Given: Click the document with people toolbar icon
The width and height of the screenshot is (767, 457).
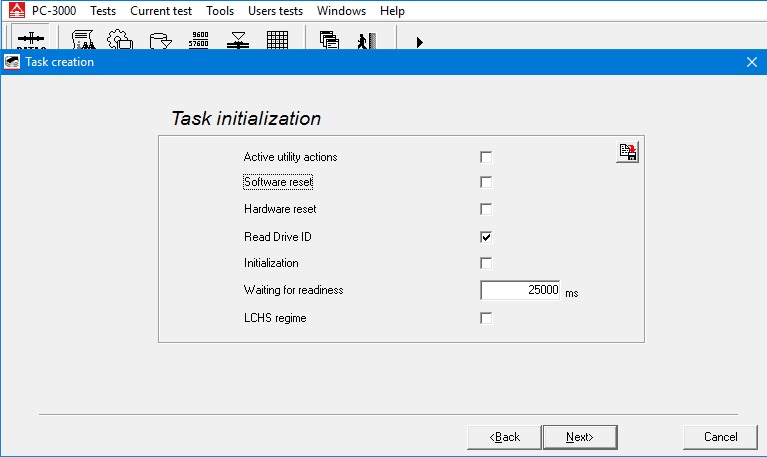Looking at the screenshot, I should pyautogui.click(x=84, y=40).
